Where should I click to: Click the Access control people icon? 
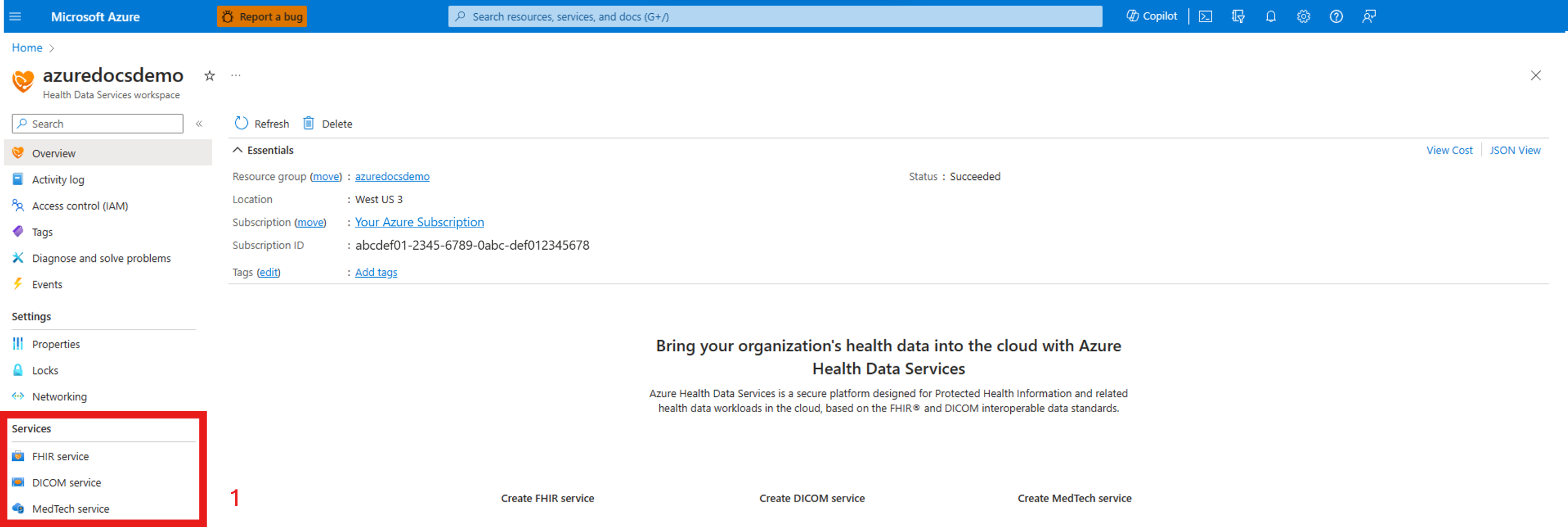click(19, 205)
